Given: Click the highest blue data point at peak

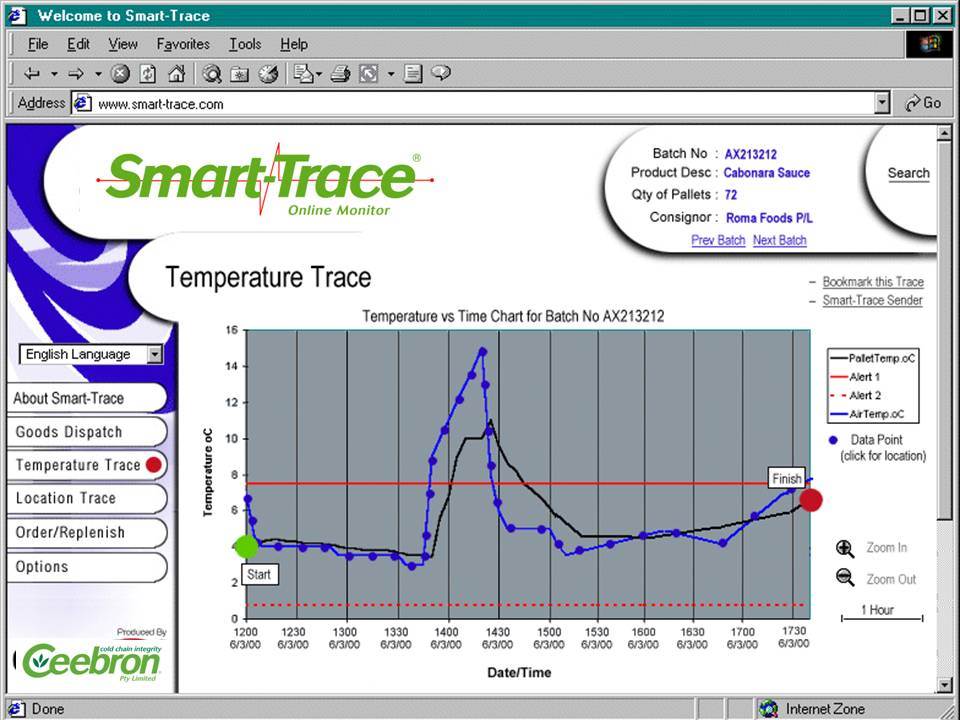Looking at the screenshot, I should pos(482,351).
